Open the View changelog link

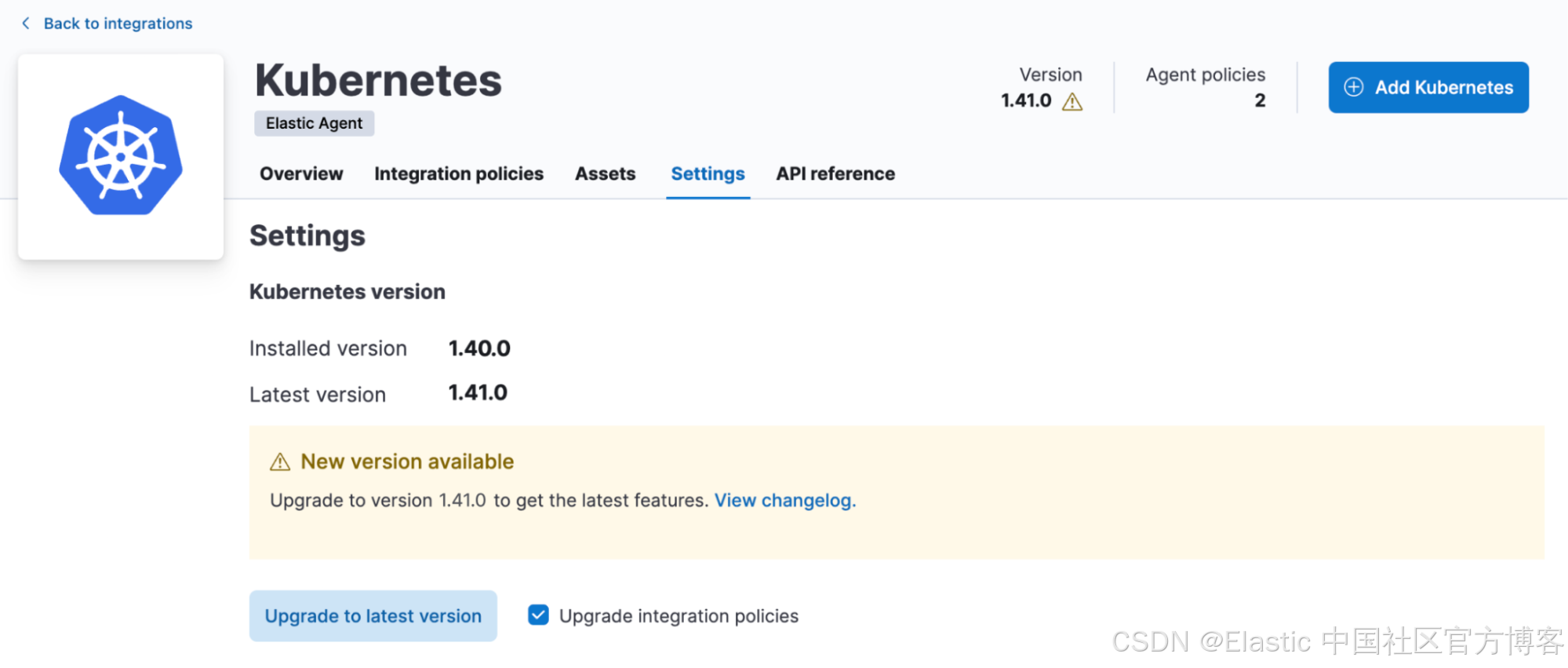pyautogui.click(x=784, y=501)
